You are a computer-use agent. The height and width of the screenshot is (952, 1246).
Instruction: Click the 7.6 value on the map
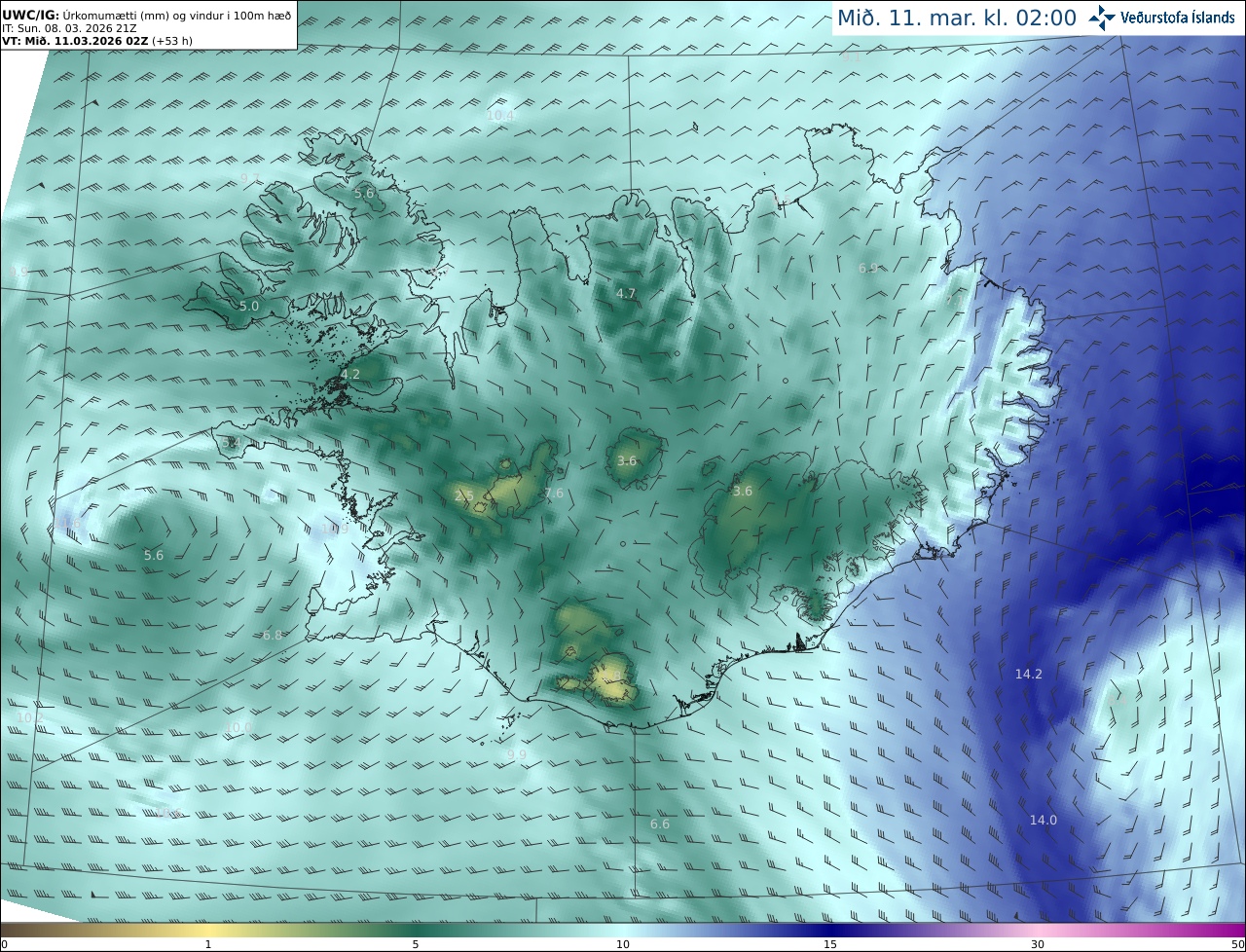554,494
